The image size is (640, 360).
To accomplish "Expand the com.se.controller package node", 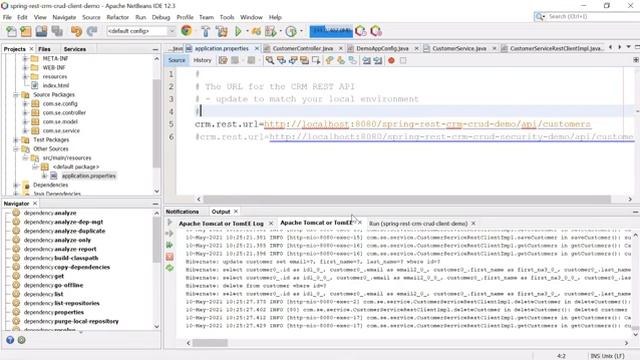I will (25, 113).
